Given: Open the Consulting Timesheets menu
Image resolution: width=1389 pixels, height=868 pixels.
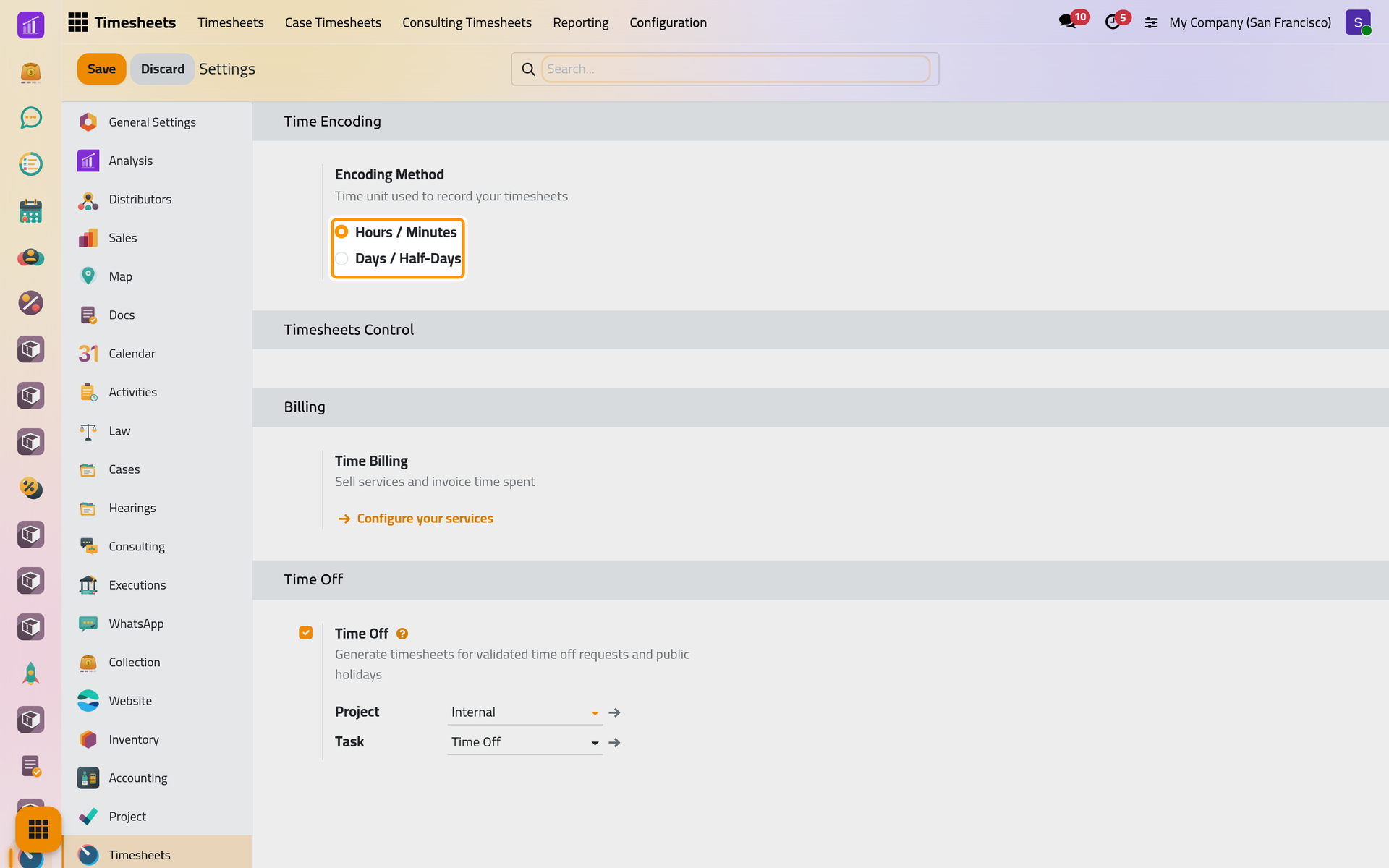Looking at the screenshot, I should click(467, 22).
